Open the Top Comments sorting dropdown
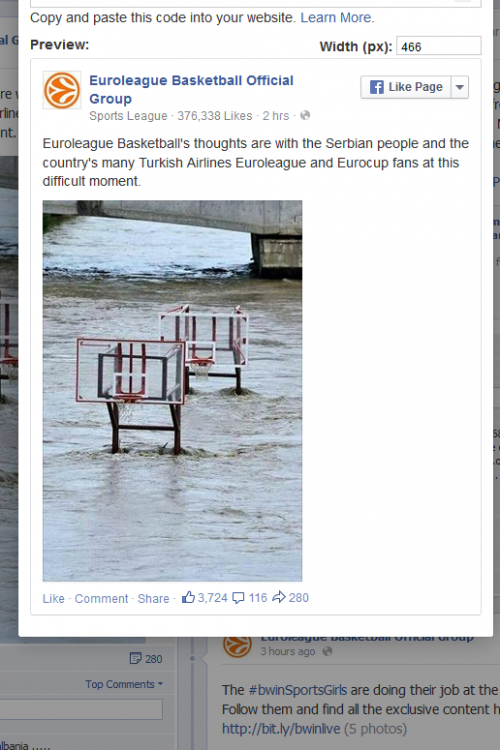 (x=124, y=684)
